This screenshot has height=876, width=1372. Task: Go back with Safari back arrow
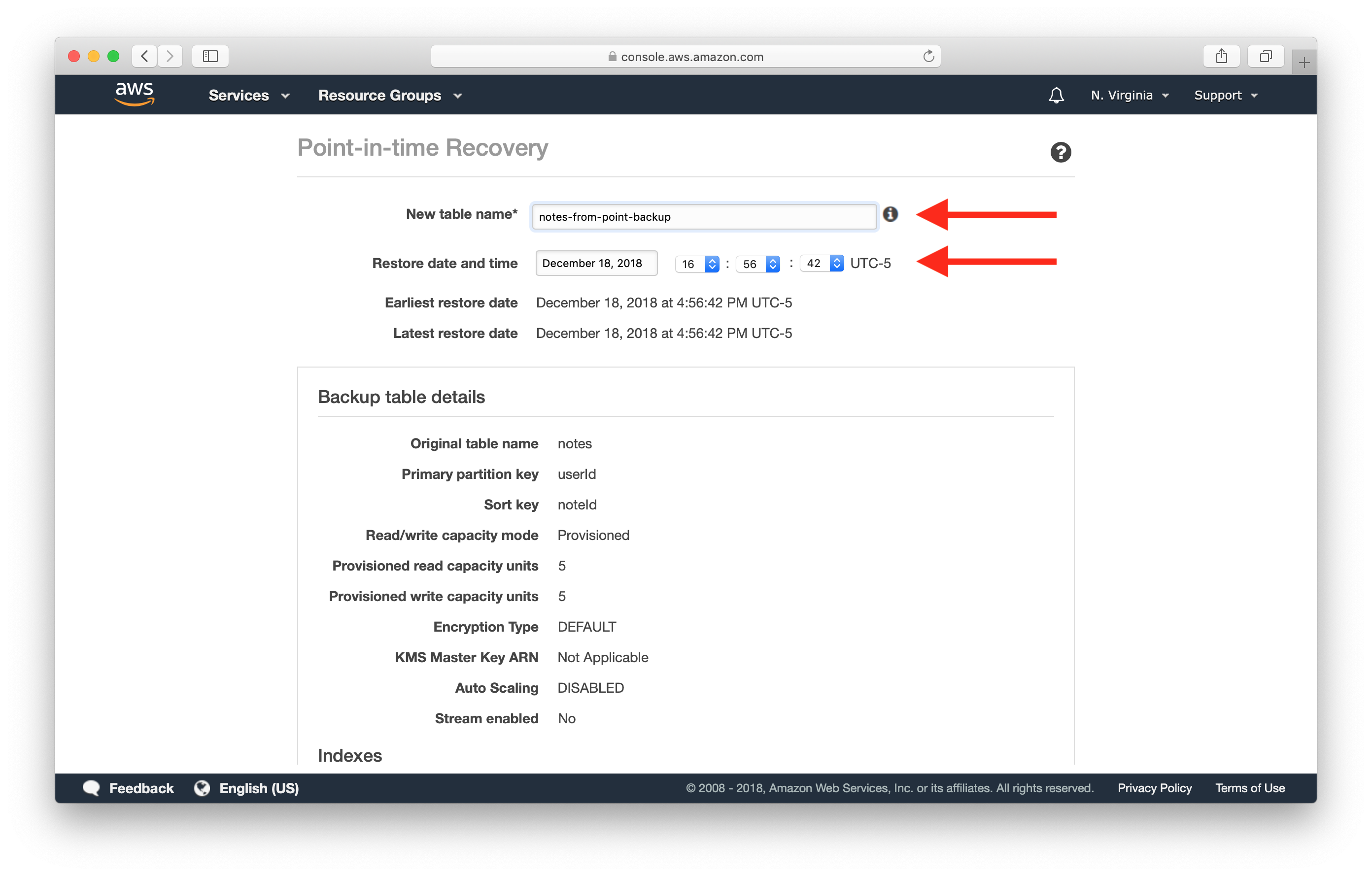click(x=145, y=56)
